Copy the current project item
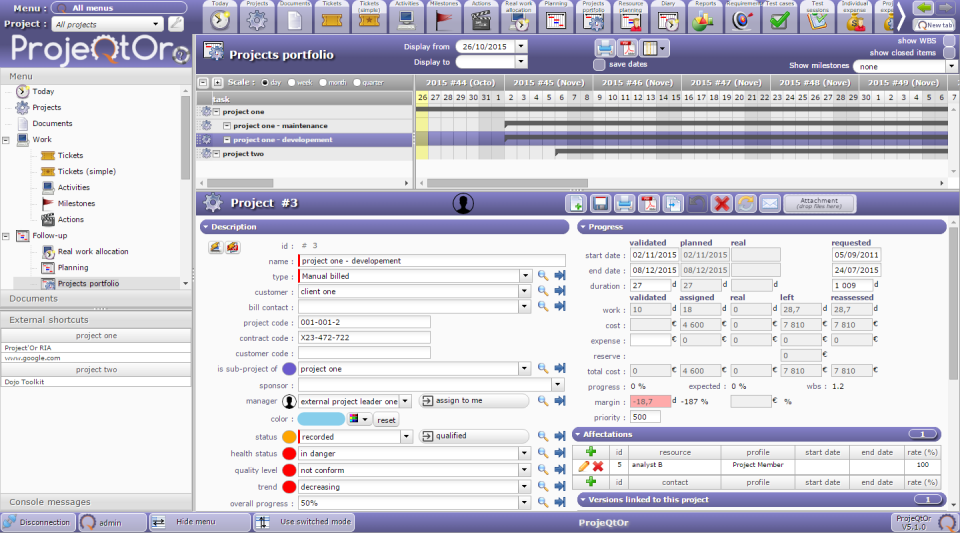 click(x=673, y=203)
